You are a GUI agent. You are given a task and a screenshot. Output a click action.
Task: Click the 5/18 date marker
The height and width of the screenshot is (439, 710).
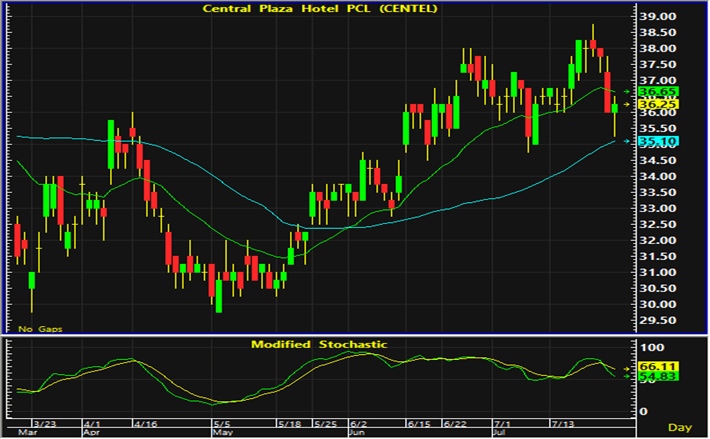tap(290, 424)
